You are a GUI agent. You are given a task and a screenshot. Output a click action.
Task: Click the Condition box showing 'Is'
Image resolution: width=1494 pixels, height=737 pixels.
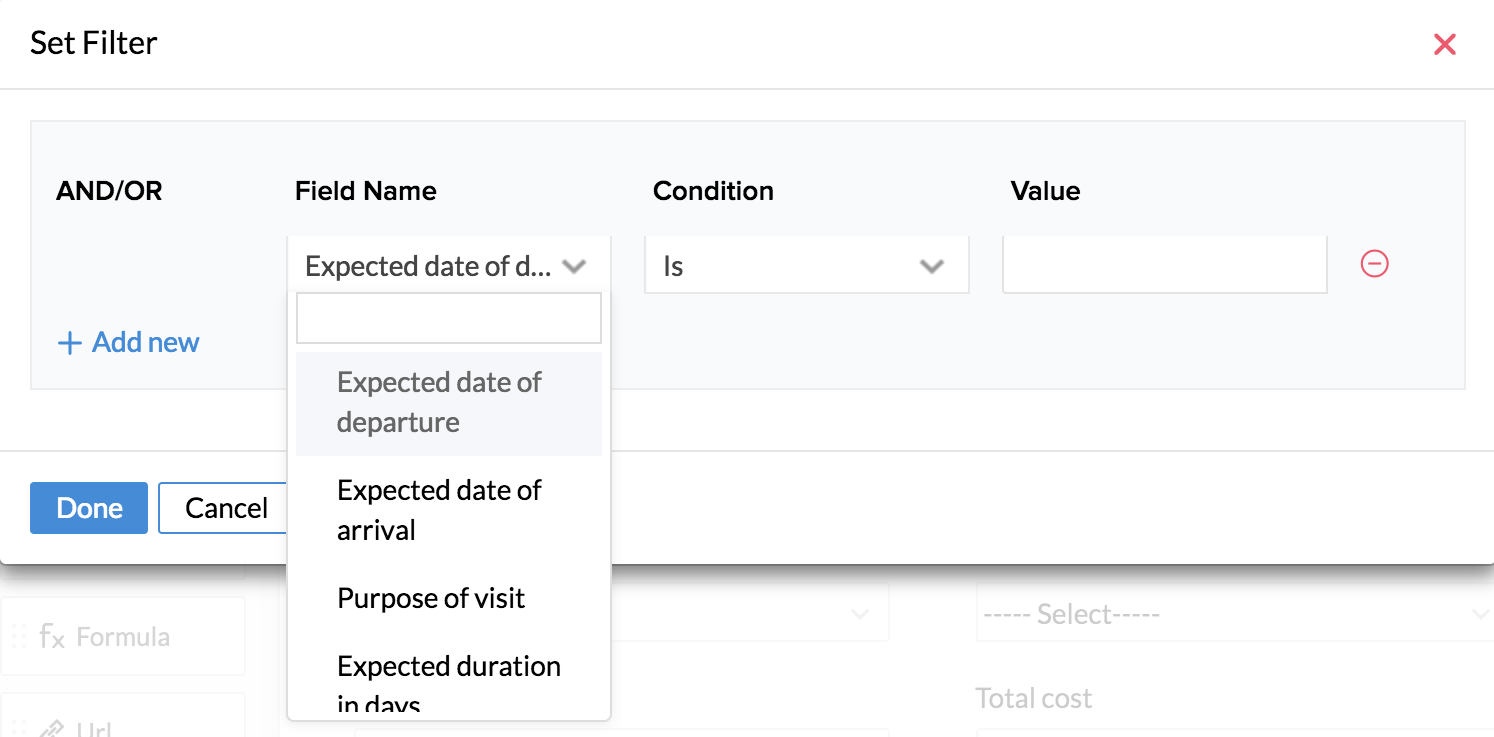click(790, 267)
